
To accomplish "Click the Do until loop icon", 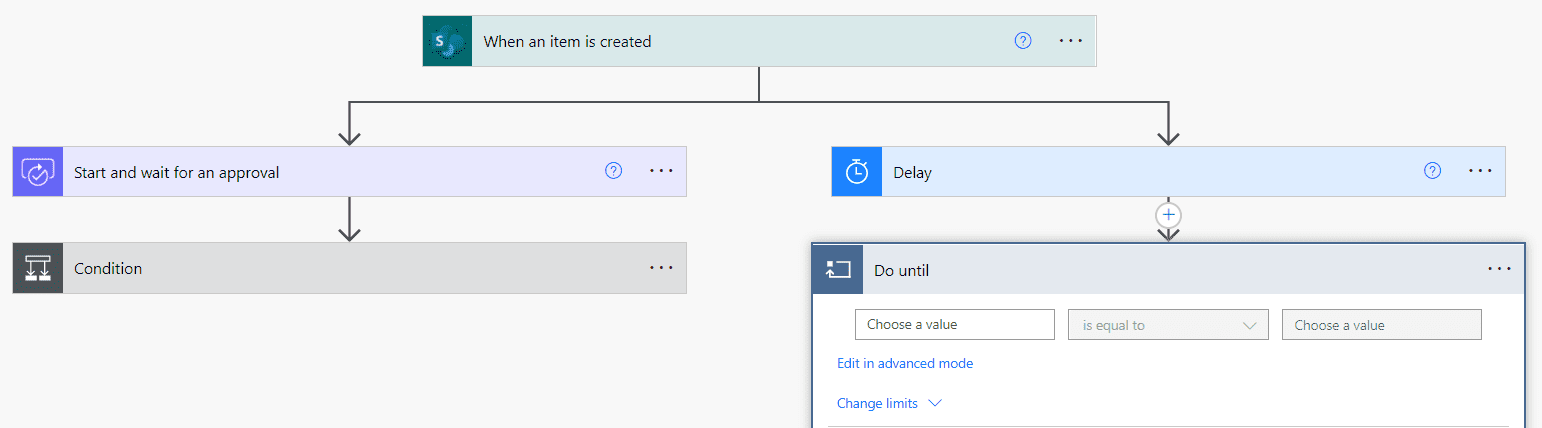I will pyautogui.click(x=837, y=270).
